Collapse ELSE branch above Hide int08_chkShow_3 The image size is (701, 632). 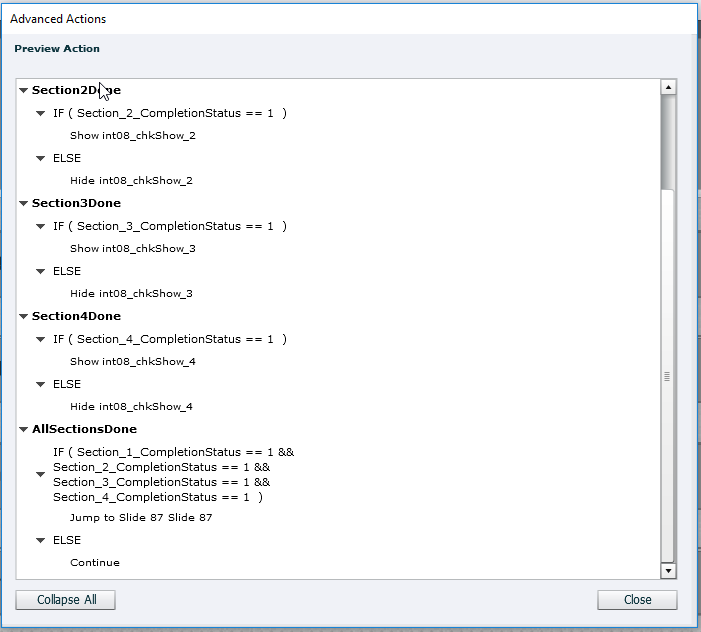41,272
